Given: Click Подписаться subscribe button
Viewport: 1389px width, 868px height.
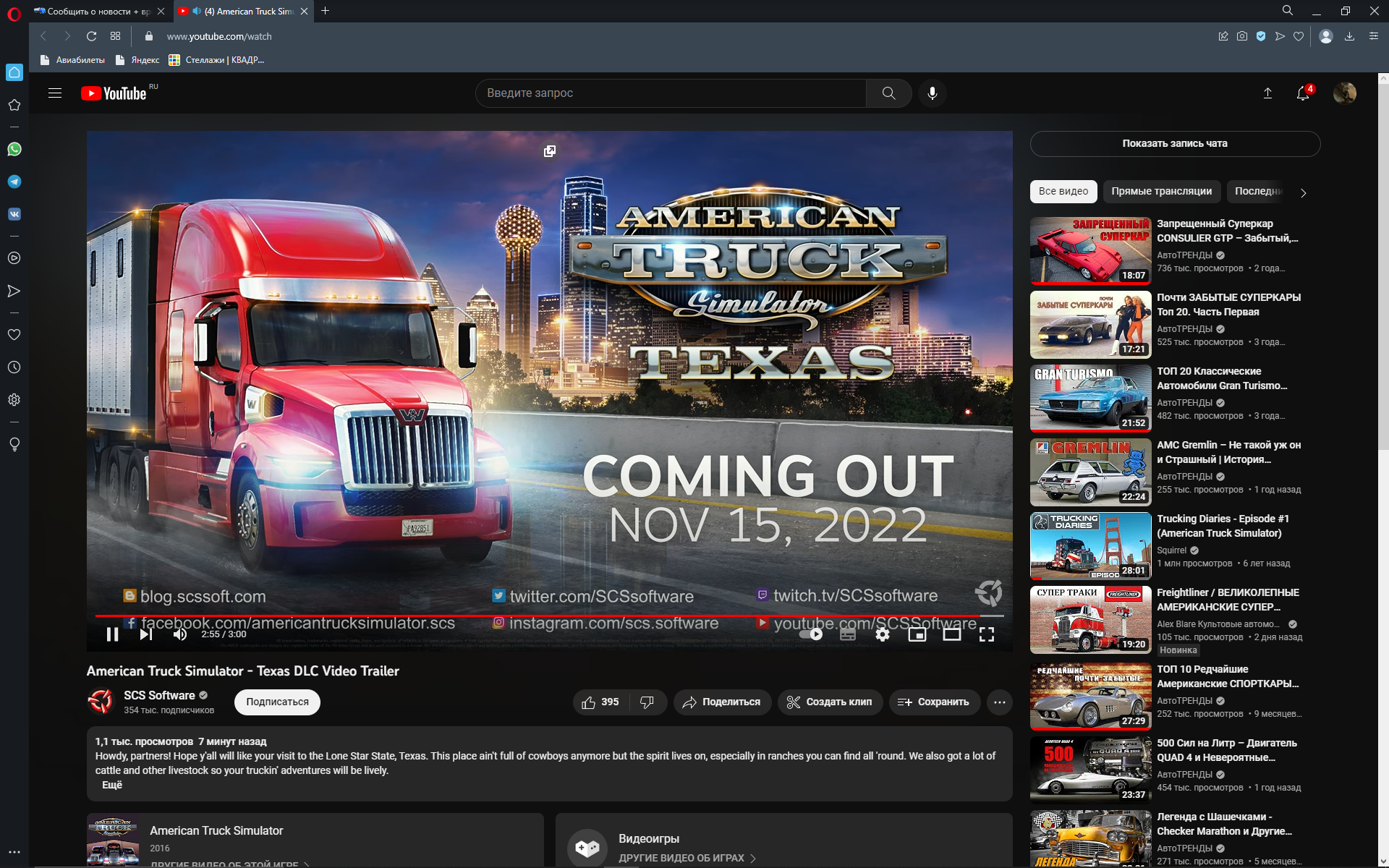Looking at the screenshot, I should tap(277, 702).
